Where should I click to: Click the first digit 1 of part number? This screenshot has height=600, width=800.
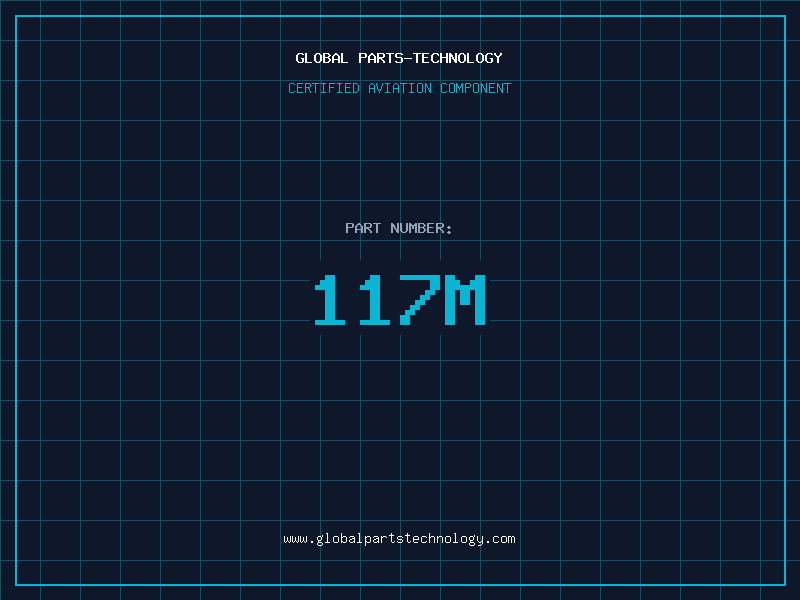pos(331,300)
